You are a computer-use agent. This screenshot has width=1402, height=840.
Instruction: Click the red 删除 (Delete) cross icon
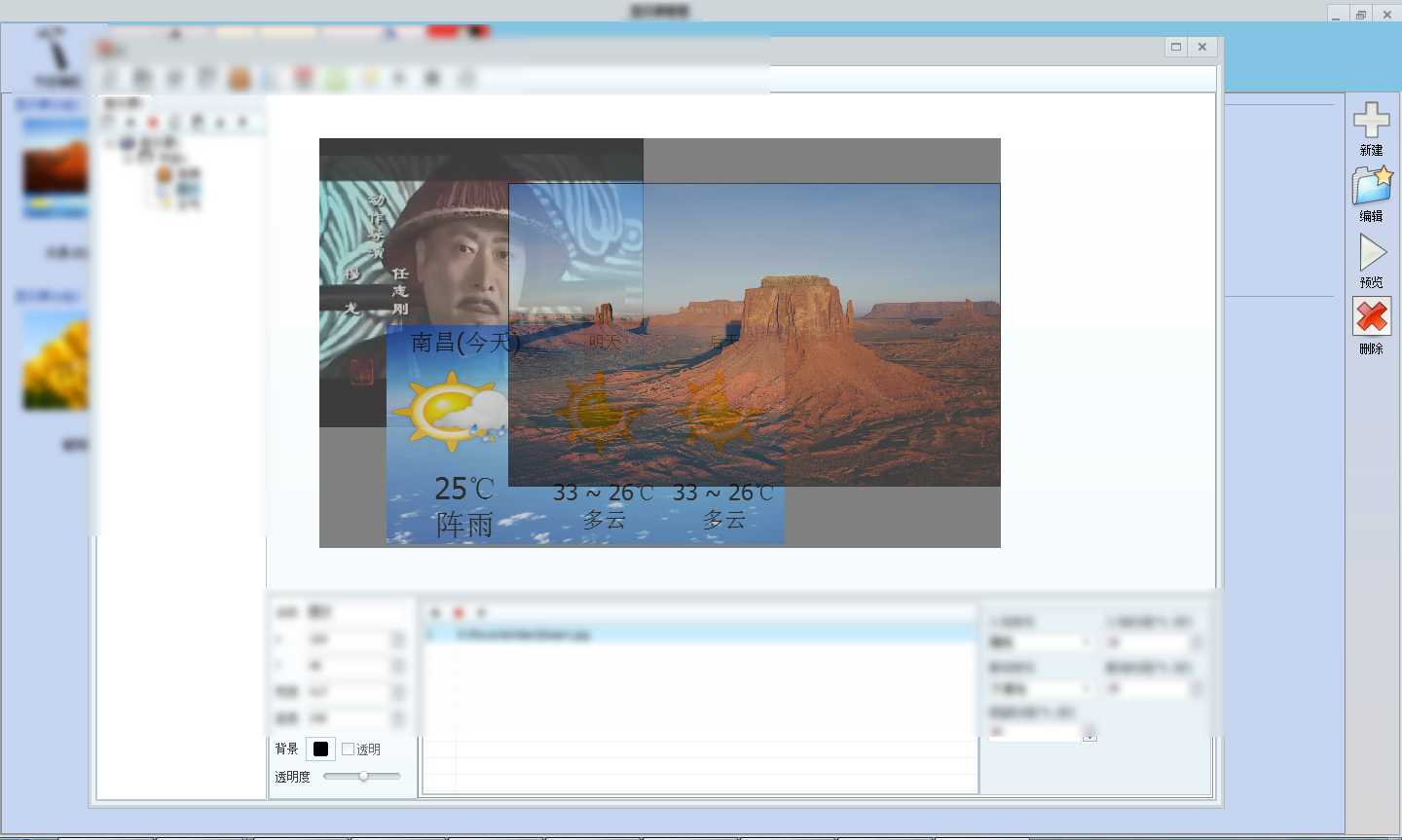[x=1372, y=316]
